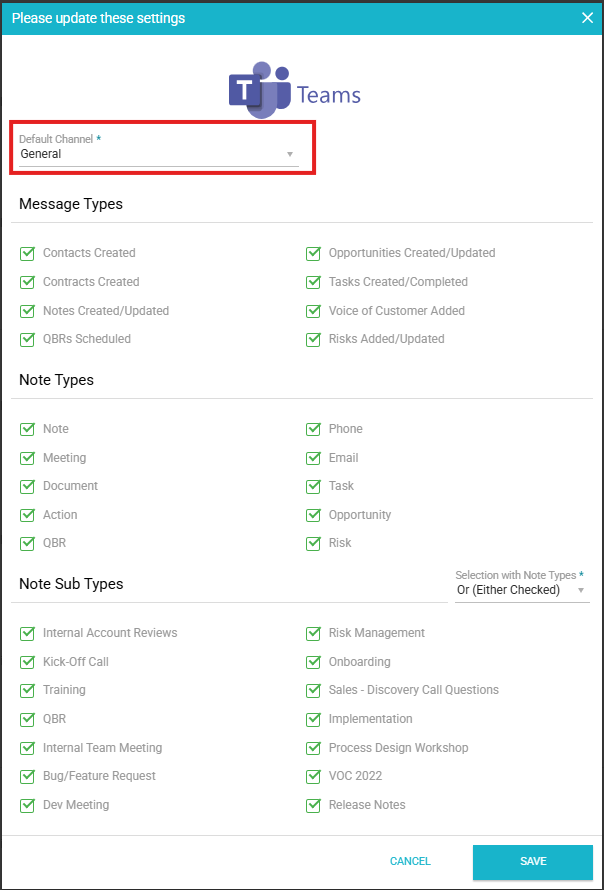This screenshot has width=604, height=890.
Task: Toggle the Release Notes checkbox
Action: (x=314, y=806)
